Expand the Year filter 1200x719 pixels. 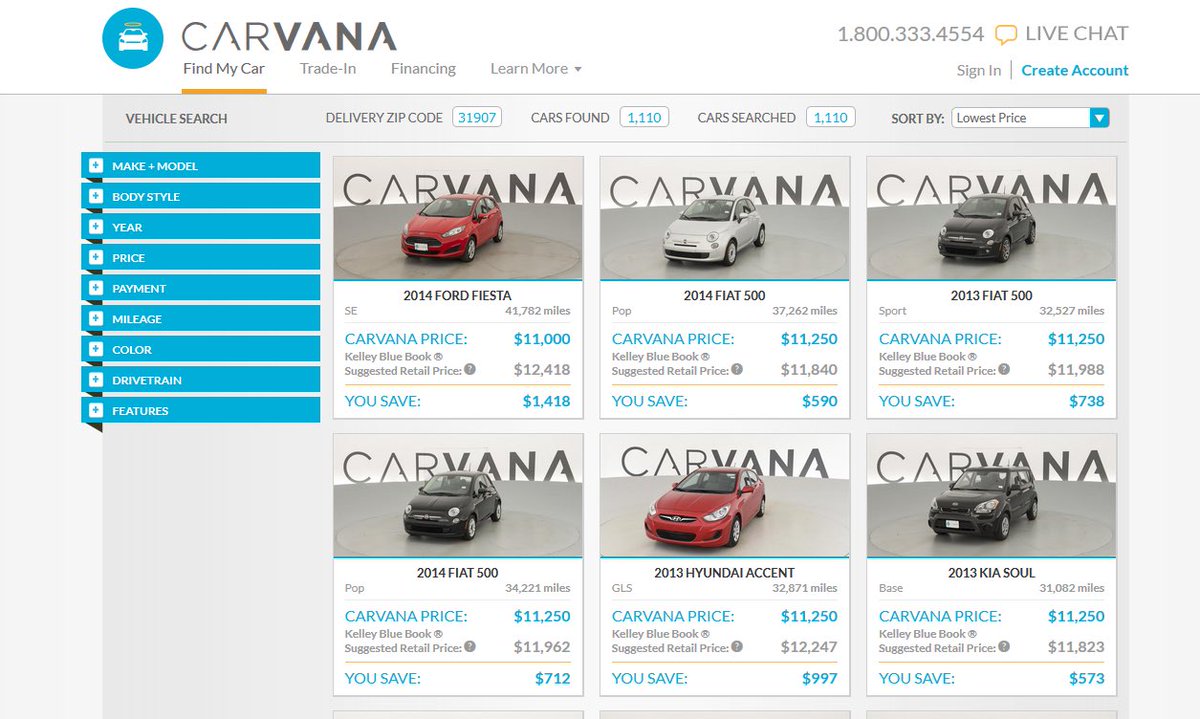coord(200,227)
